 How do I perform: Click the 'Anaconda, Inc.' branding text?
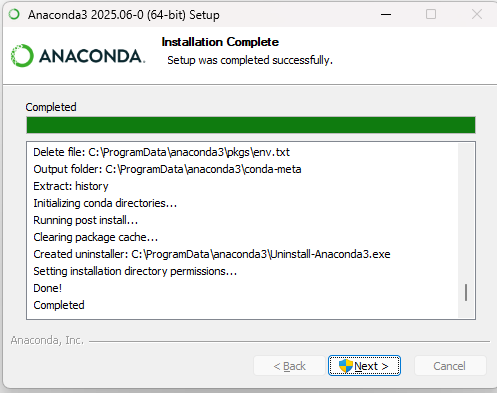point(47,340)
